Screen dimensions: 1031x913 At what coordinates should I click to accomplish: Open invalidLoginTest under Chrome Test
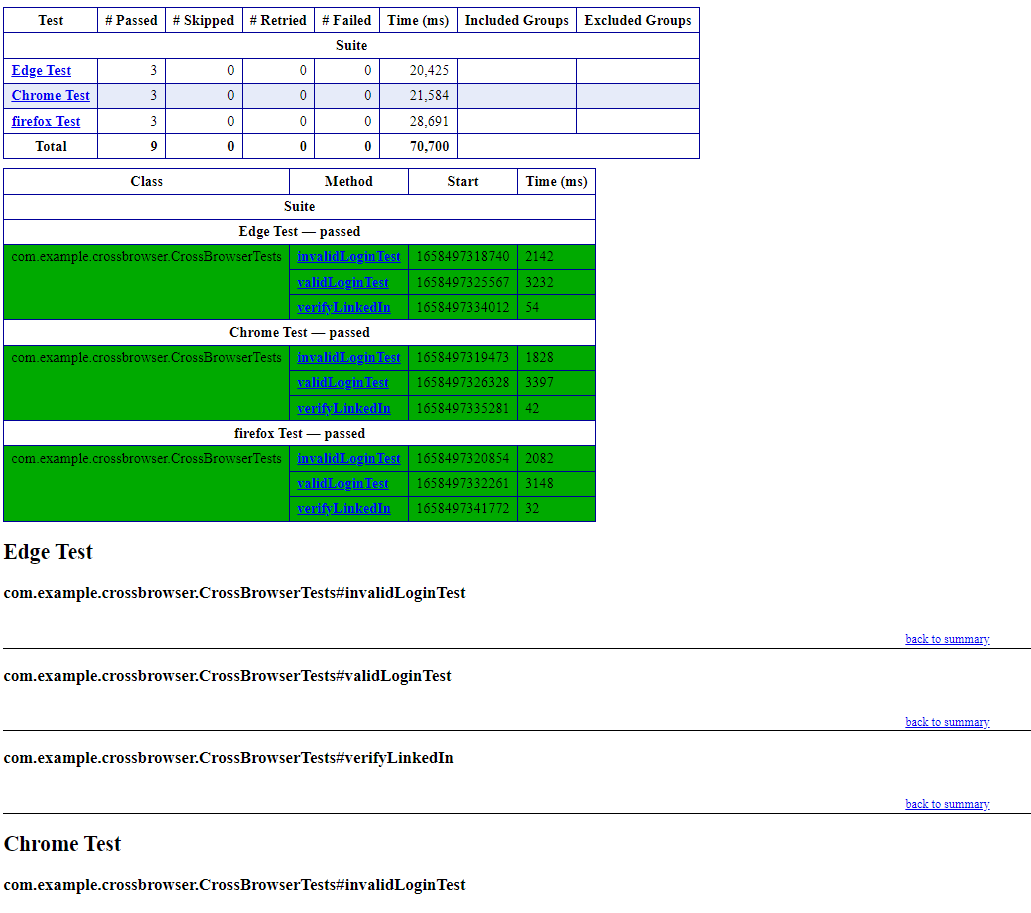coord(349,357)
